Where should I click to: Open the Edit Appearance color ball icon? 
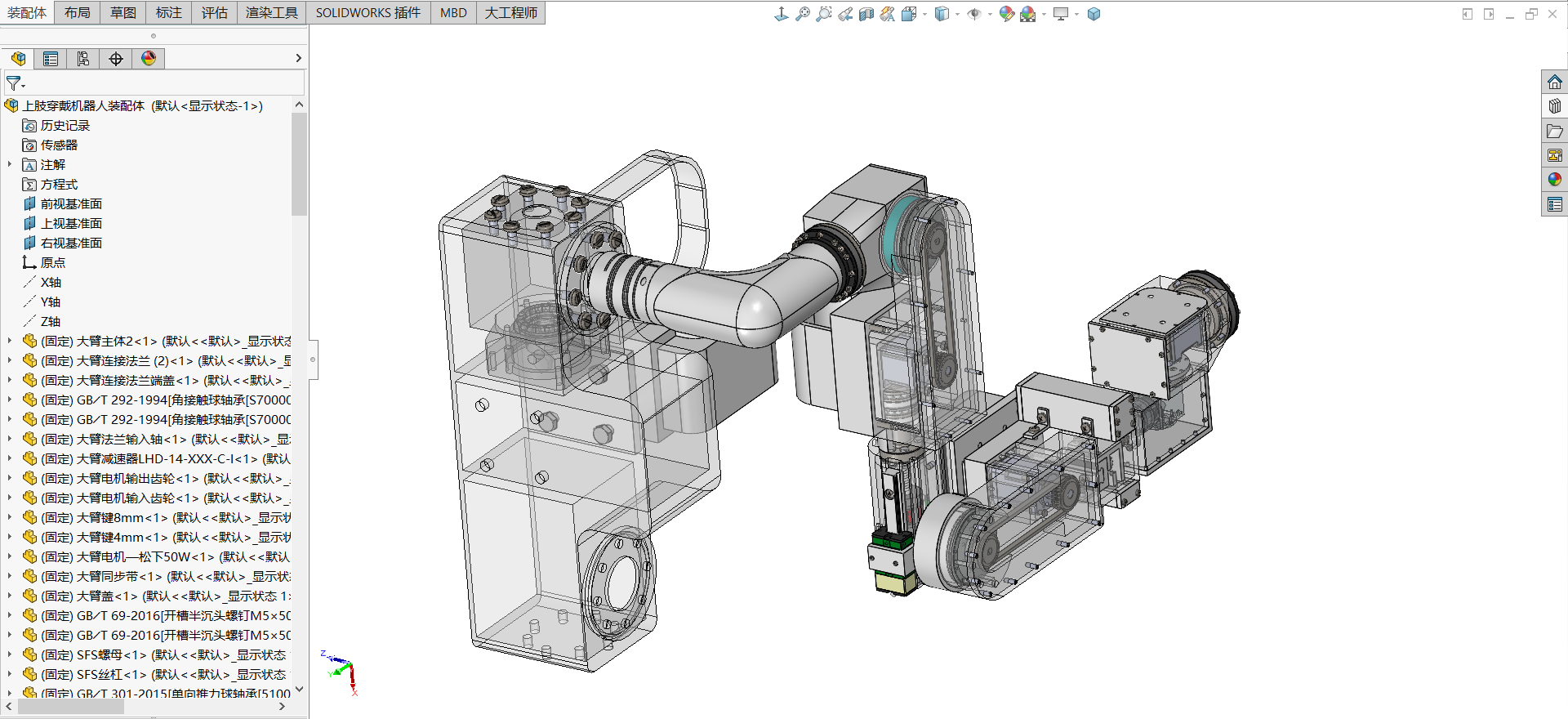(1006, 14)
